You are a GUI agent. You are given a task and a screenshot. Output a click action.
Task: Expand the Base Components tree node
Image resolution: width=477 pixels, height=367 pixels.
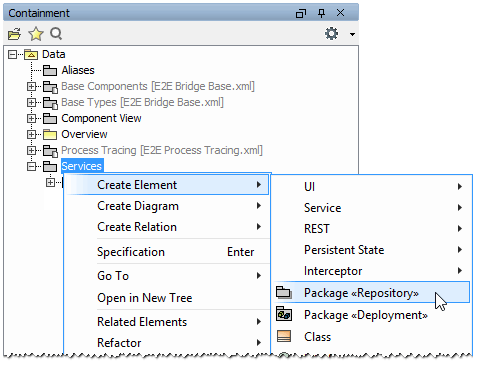[31, 86]
